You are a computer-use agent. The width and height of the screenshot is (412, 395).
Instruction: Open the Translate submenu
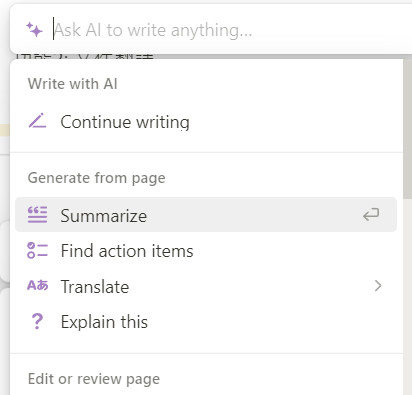tap(206, 286)
